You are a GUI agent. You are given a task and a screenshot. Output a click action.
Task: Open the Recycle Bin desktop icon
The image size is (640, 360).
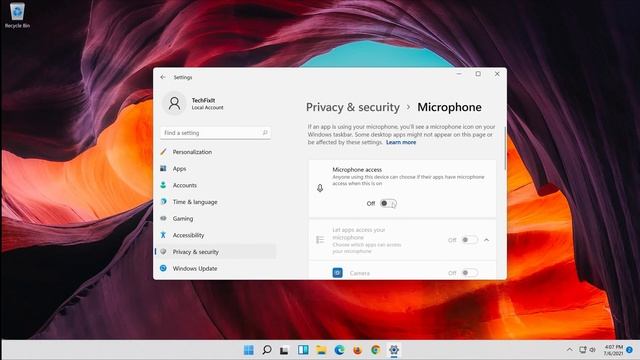pyautogui.click(x=17, y=16)
